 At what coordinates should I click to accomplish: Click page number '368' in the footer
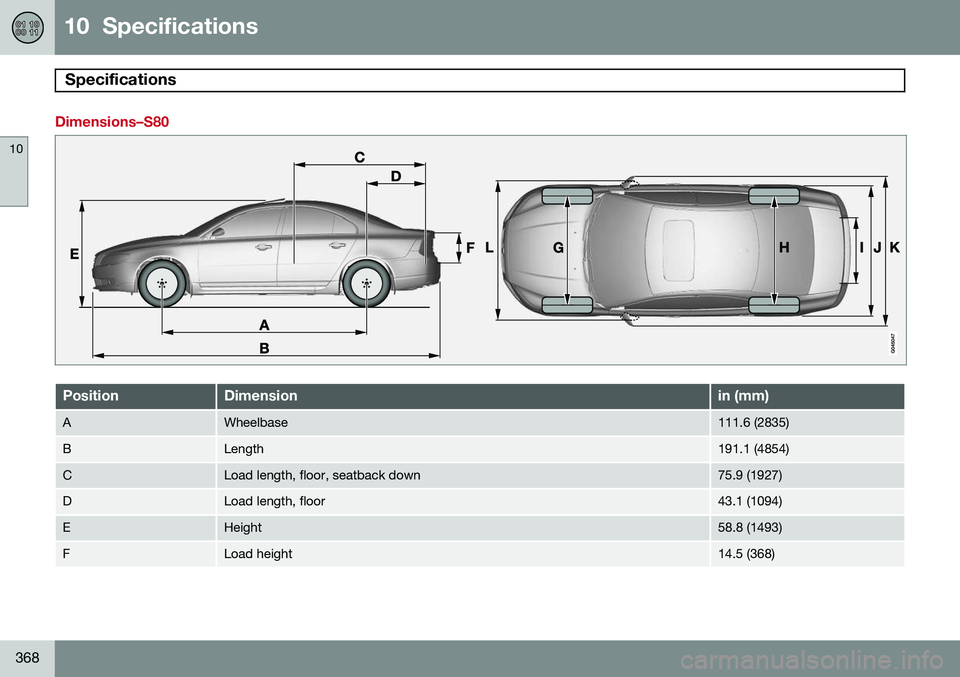point(27,657)
